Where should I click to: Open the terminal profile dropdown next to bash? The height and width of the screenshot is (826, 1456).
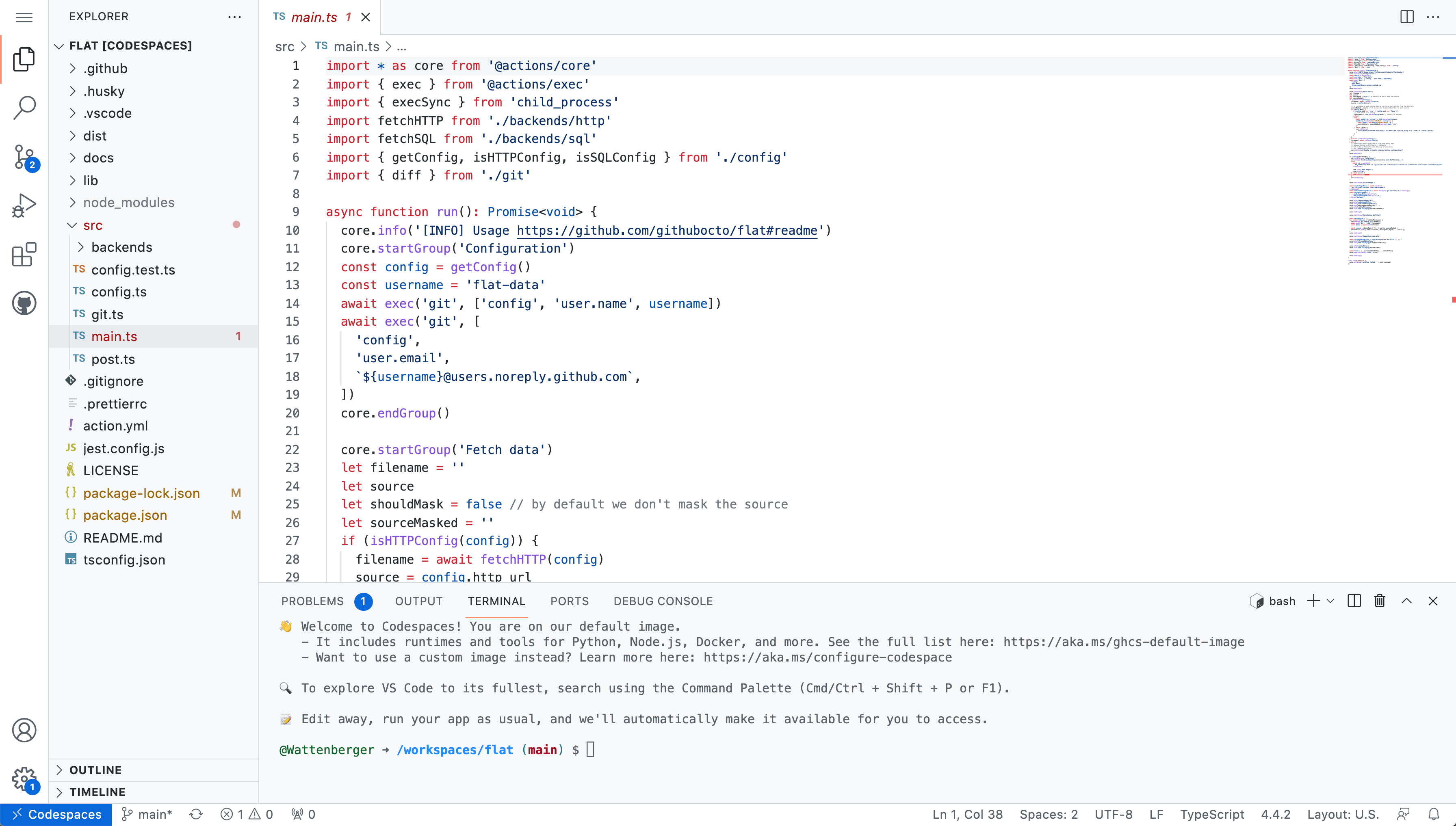click(1330, 601)
